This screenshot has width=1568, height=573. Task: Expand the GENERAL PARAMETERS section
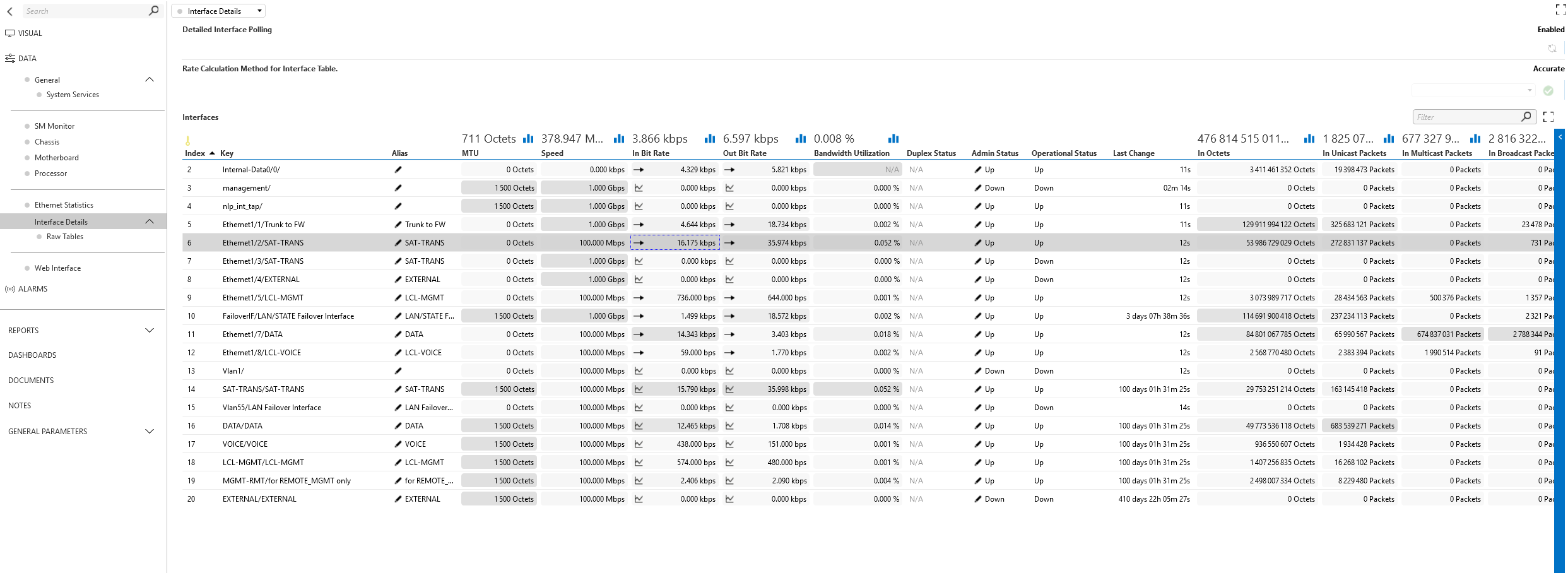150,432
